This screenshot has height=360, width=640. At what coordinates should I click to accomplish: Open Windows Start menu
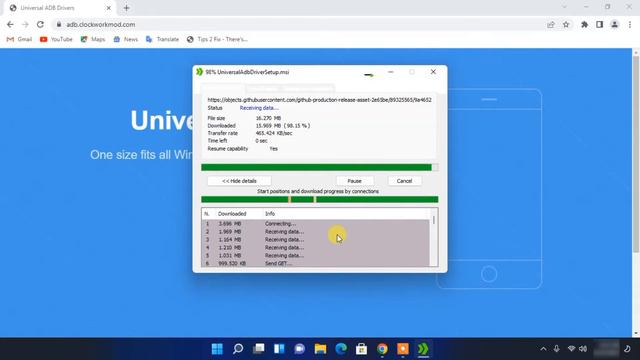(217, 349)
